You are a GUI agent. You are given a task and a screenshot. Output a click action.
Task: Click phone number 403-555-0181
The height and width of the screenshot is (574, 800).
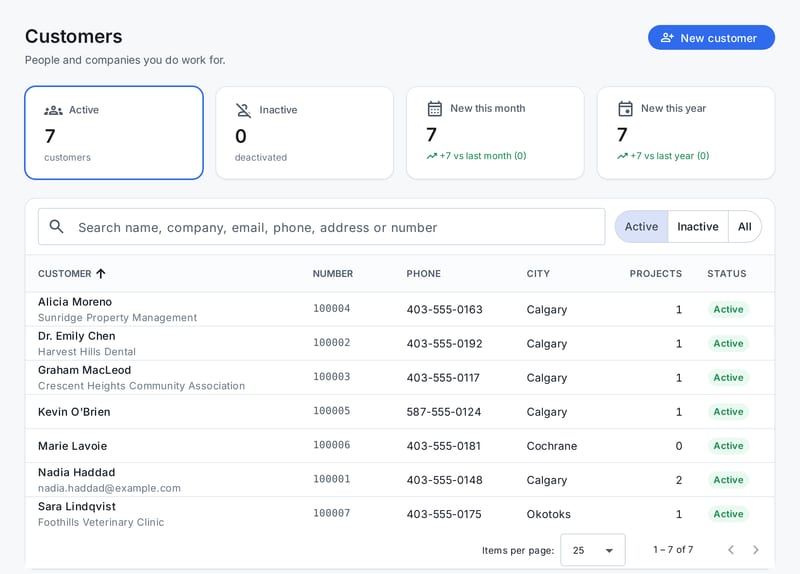coord(444,446)
